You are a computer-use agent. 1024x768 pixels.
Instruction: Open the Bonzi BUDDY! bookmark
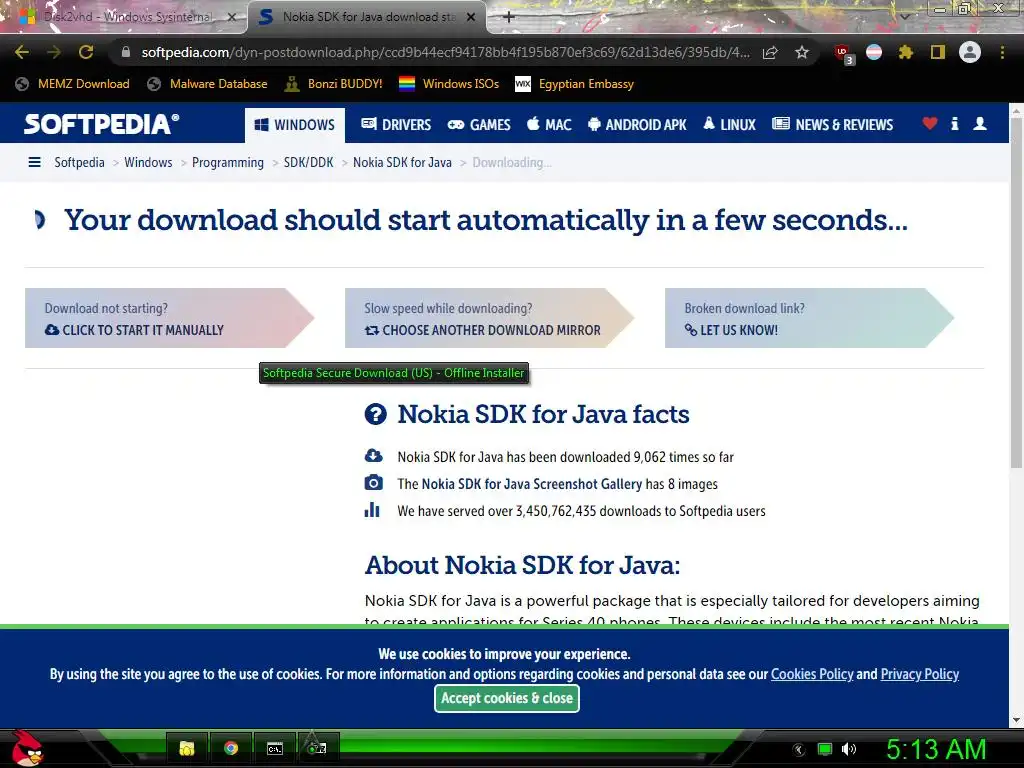333,84
